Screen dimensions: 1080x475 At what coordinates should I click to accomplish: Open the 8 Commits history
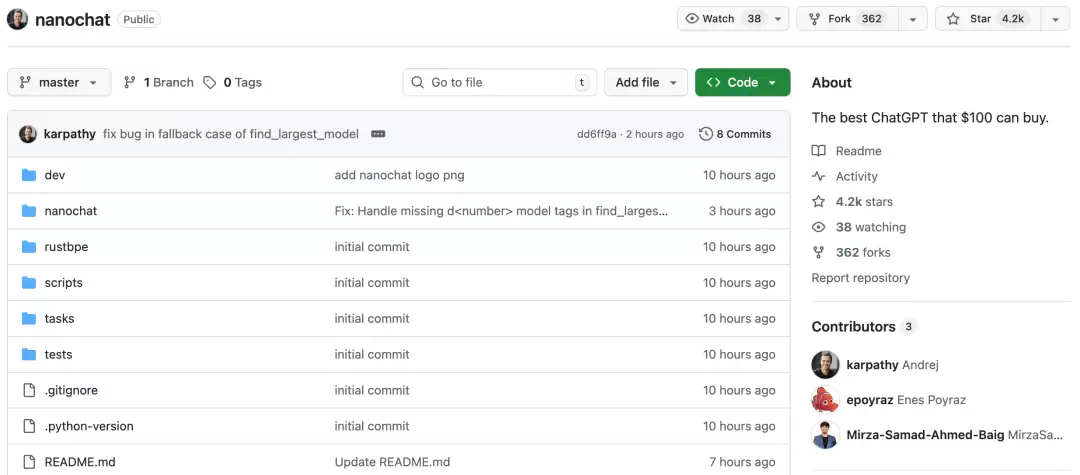pyautogui.click(x=735, y=134)
